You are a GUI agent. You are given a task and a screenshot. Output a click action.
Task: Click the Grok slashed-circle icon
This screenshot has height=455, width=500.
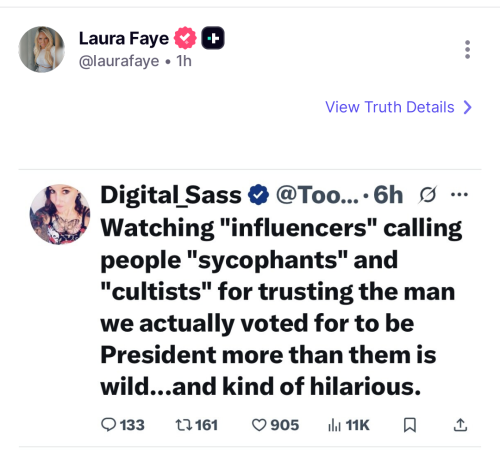427,195
